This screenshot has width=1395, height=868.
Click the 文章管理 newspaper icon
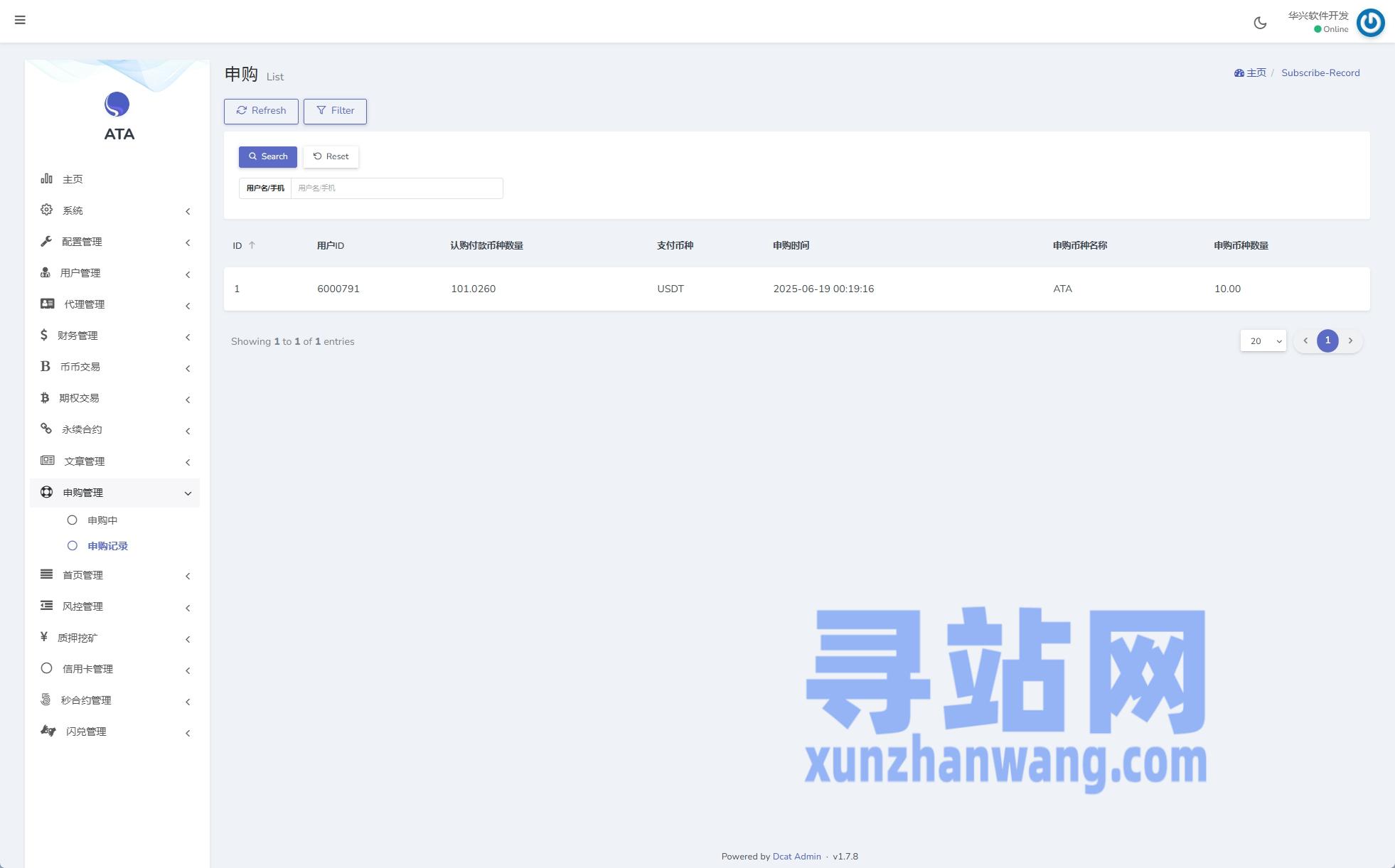click(48, 460)
